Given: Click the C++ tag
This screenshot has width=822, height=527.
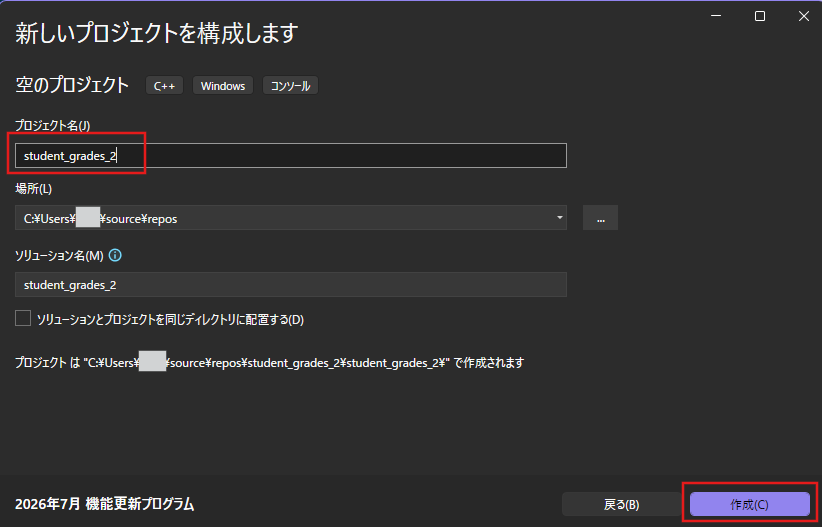Looking at the screenshot, I should (164, 85).
